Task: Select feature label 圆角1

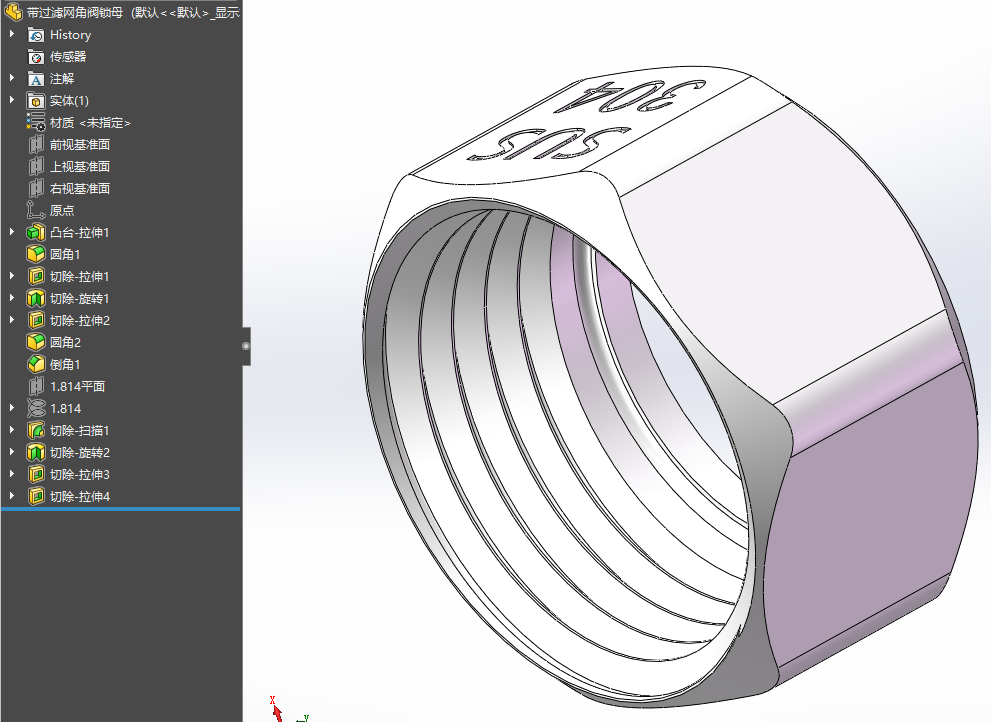Action: point(65,254)
